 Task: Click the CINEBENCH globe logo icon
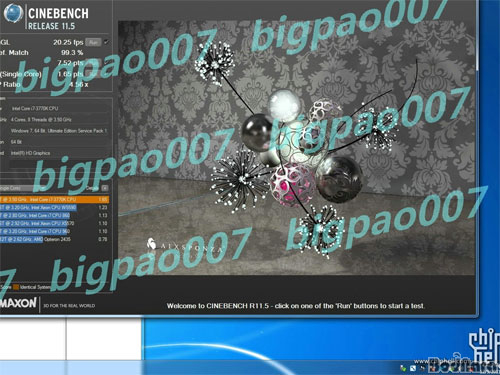click(x=13, y=14)
